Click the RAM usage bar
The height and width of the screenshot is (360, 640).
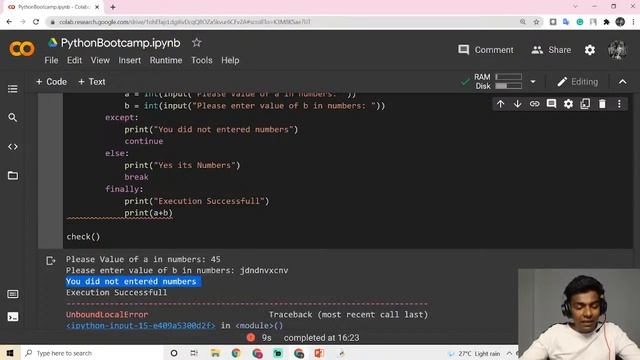pos(509,77)
